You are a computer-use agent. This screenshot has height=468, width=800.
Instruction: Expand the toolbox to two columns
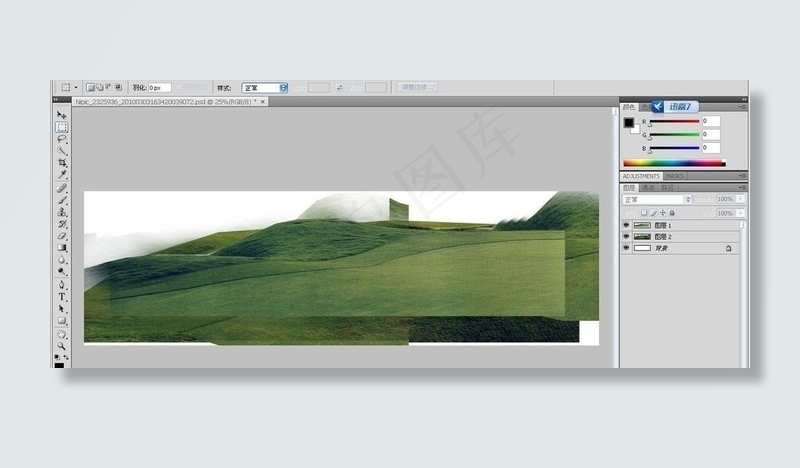56,99
